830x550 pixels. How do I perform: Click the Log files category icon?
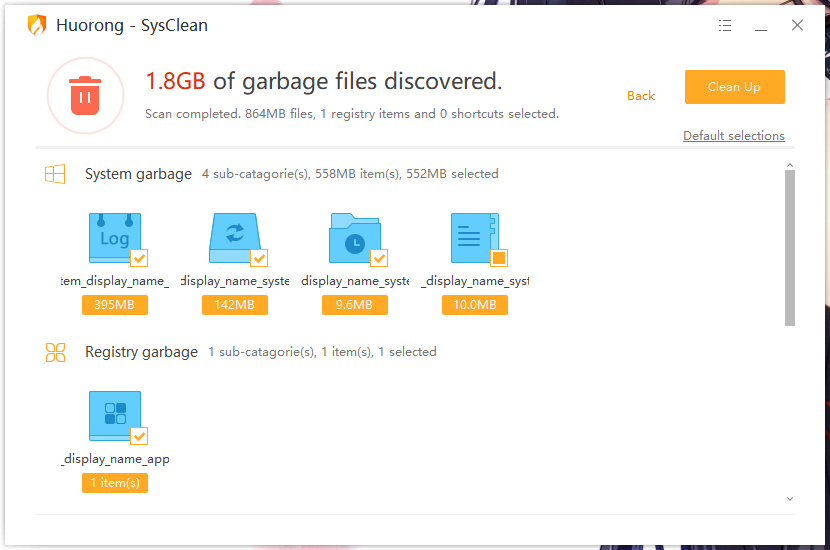115,238
